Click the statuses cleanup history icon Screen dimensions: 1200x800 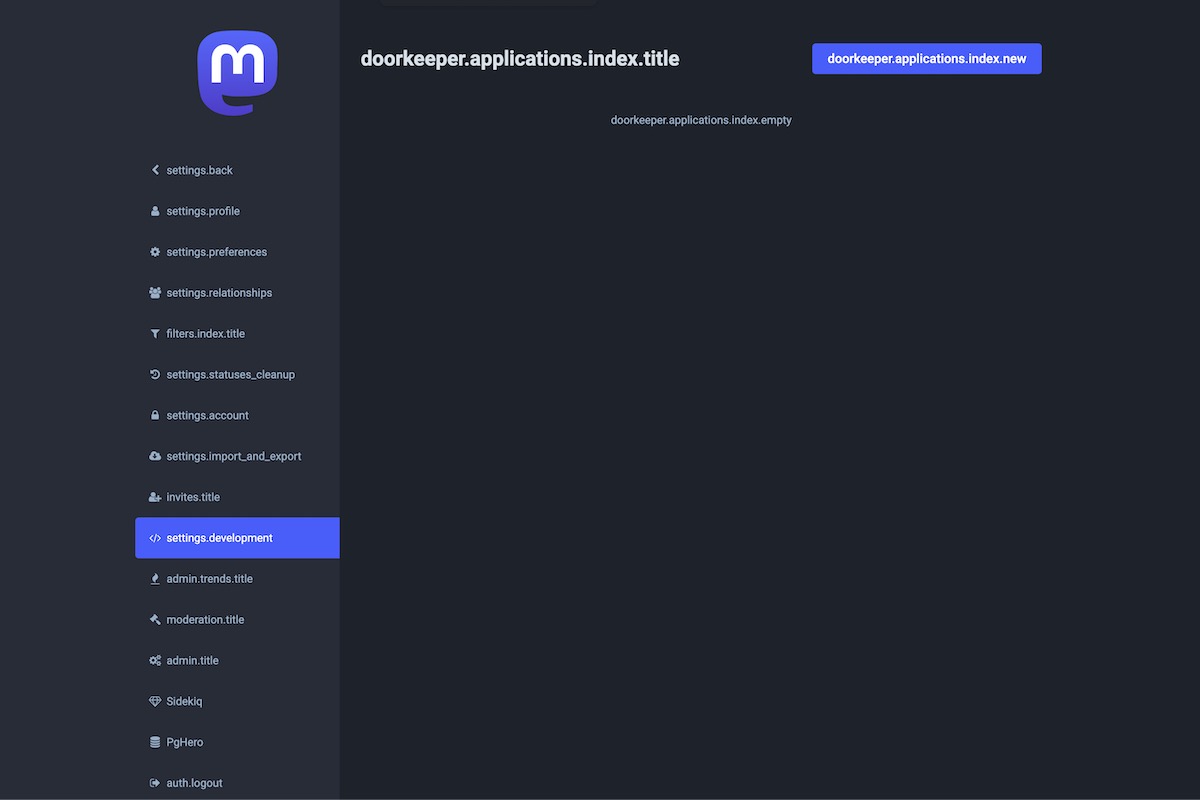(155, 375)
